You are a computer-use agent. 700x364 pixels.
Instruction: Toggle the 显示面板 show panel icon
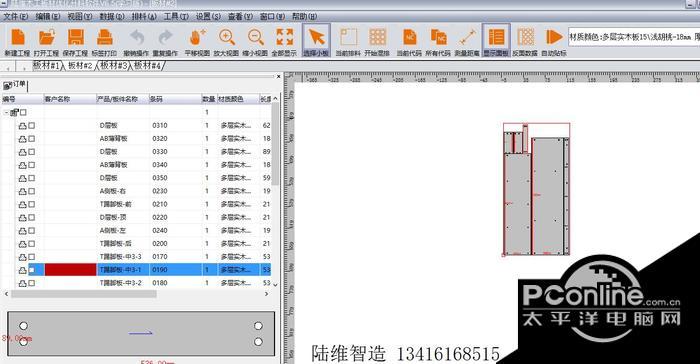coord(496,38)
